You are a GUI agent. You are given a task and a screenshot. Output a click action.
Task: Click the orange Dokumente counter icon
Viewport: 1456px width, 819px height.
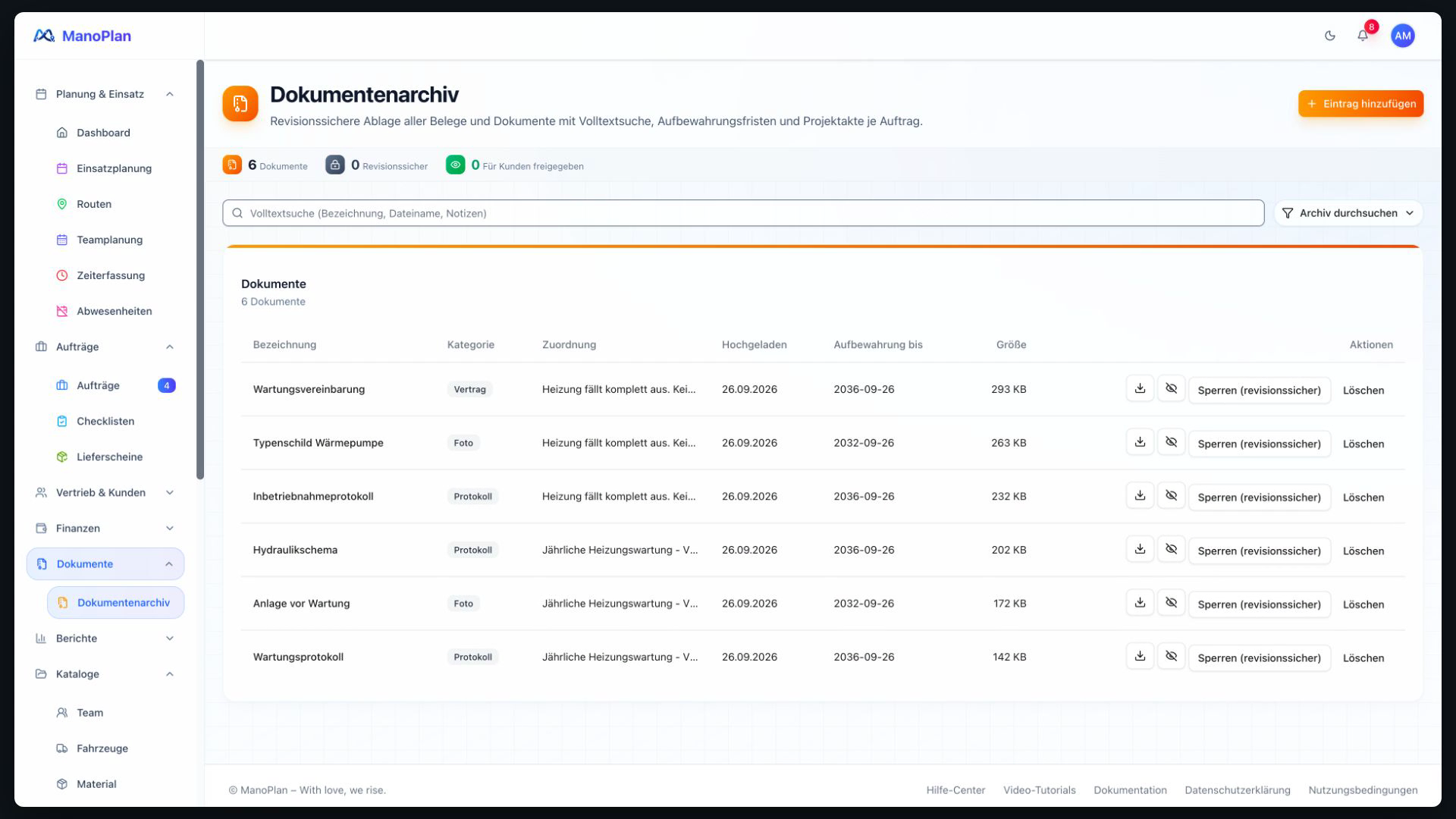pyautogui.click(x=232, y=165)
